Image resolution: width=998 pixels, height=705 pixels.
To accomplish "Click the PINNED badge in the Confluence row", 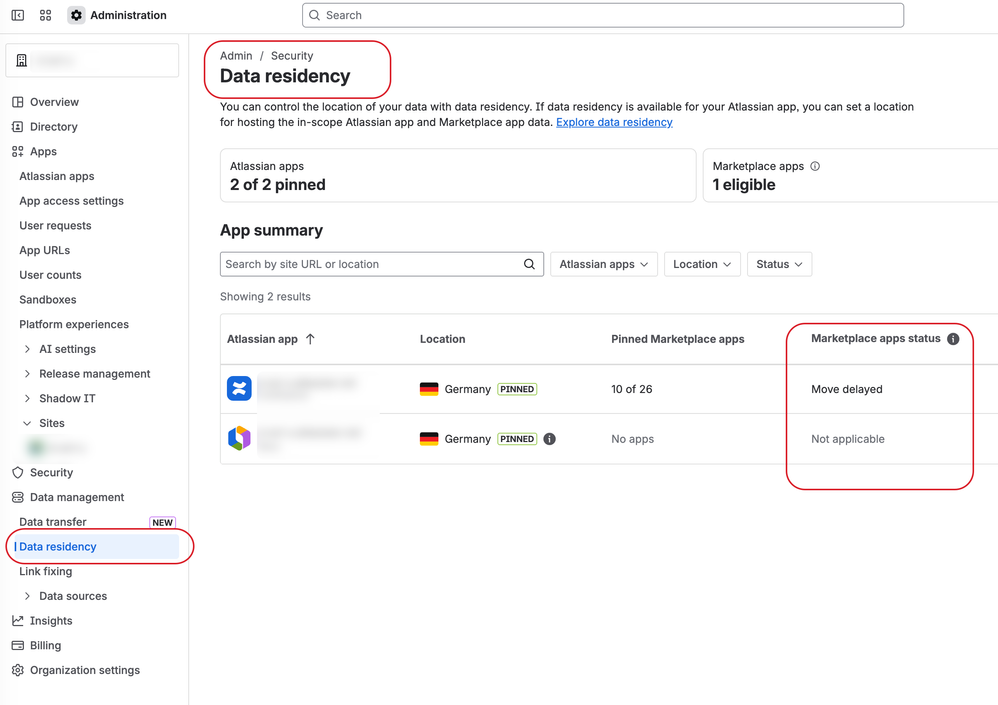I will coord(517,389).
